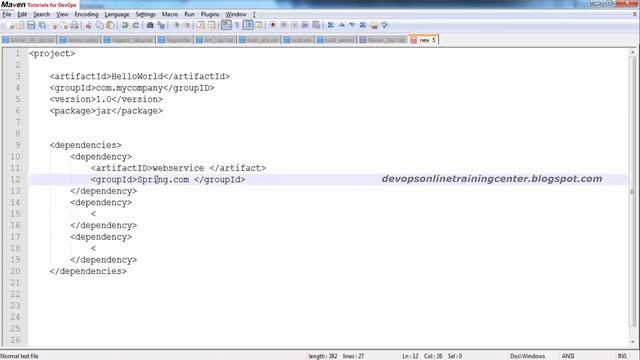640x360 pixels.
Task: Click Run macro multiple times icon
Action: pyautogui.click(x=305, y=25)
